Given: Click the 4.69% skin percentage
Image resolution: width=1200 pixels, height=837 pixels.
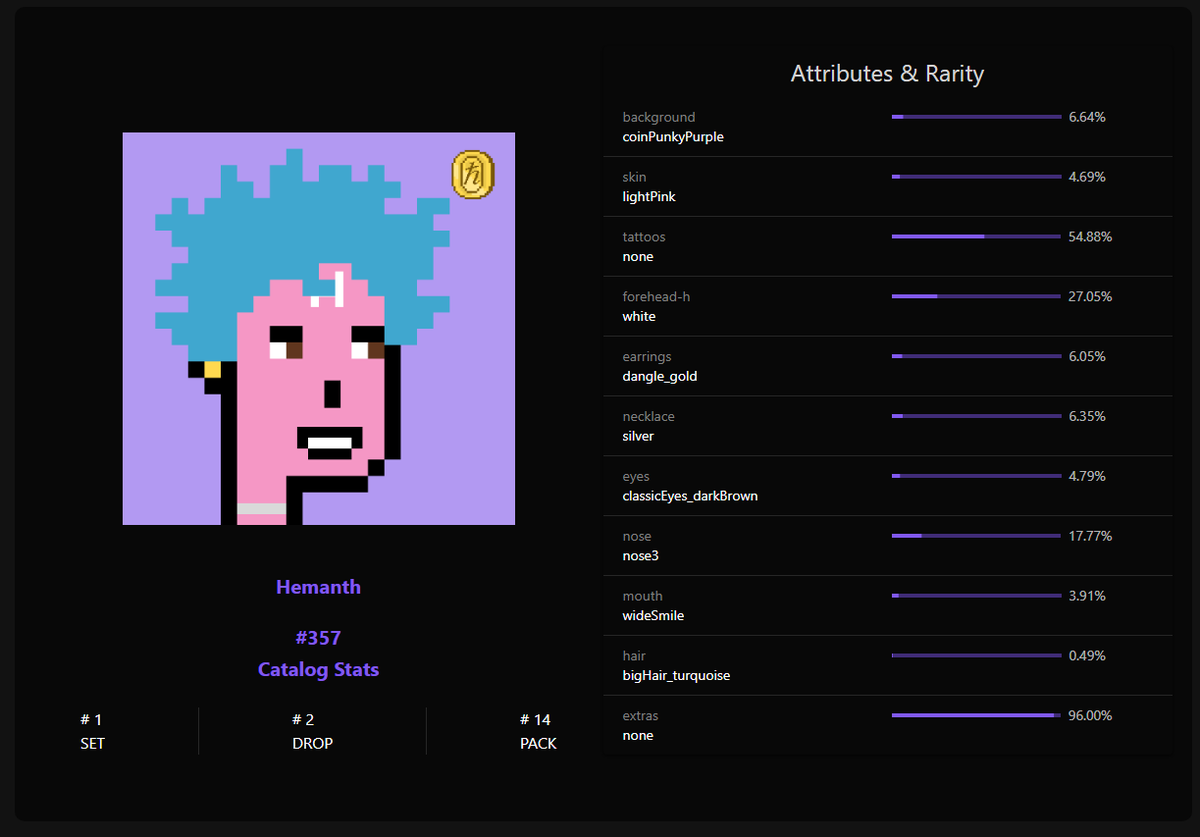Looking at the screenshot, I should coord(1087,177).
